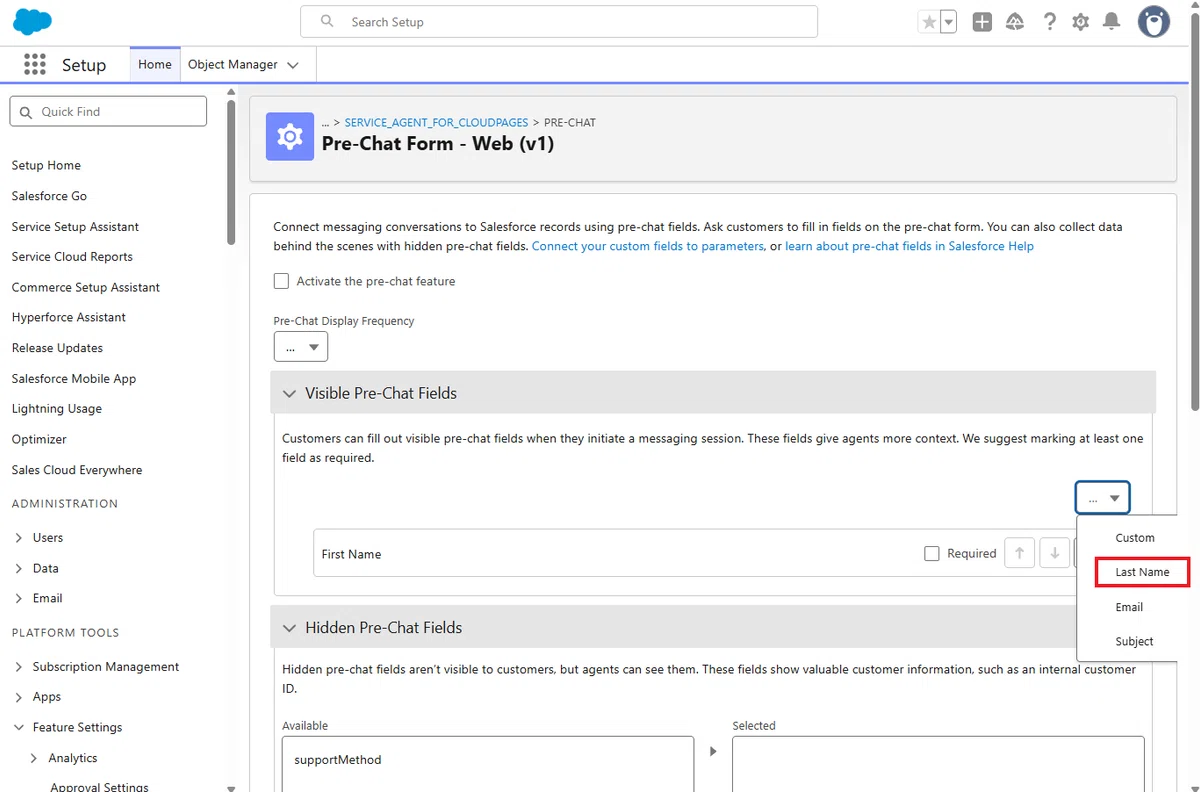Click the Global Actions plus icon

tap(982, 22)
